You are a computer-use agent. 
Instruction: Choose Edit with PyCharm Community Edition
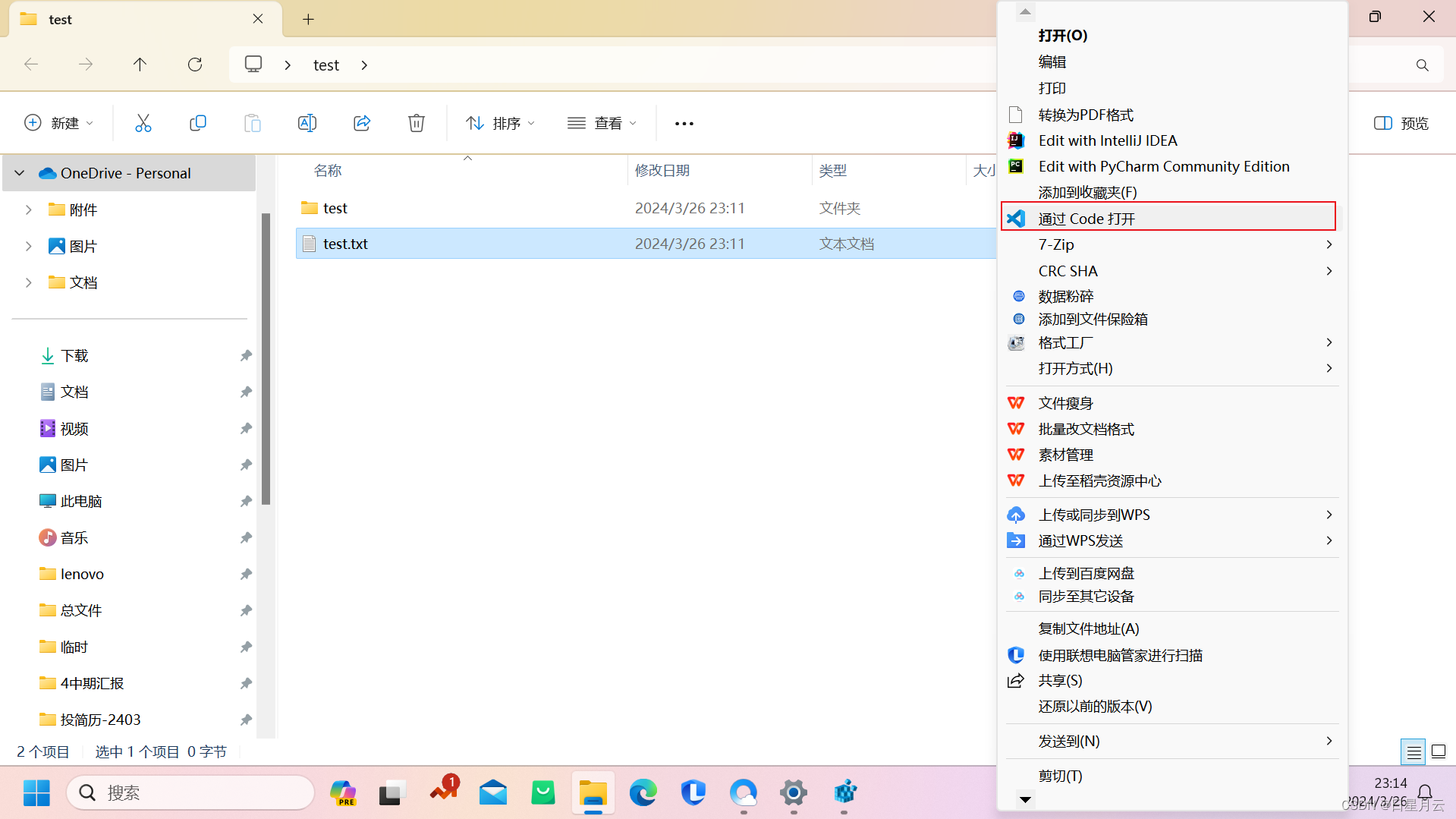(x=1164, y=166)
